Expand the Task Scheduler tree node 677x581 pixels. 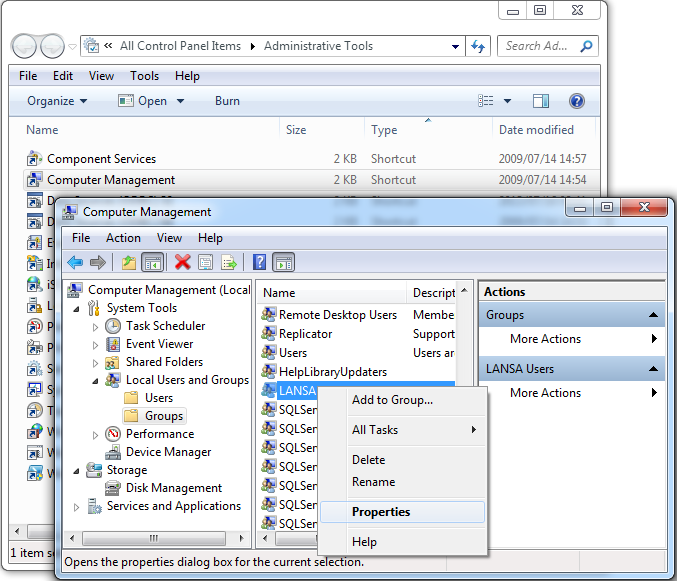(95, 327)
